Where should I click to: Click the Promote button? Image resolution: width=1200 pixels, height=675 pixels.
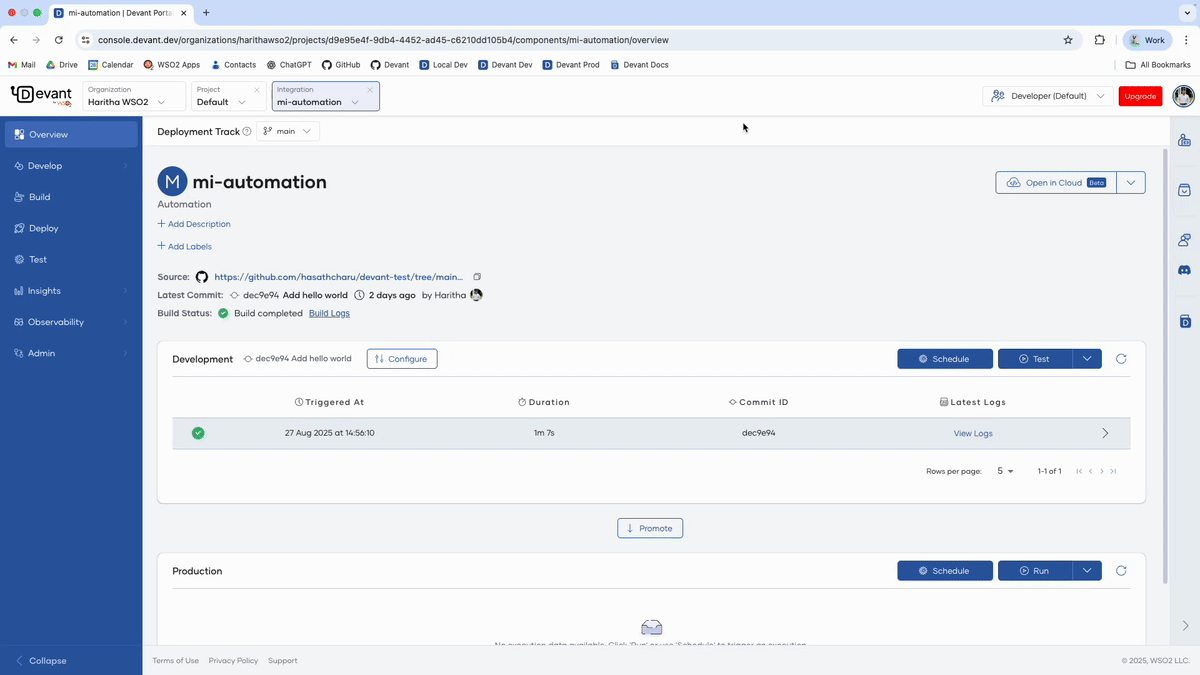(x=650, y=528)
